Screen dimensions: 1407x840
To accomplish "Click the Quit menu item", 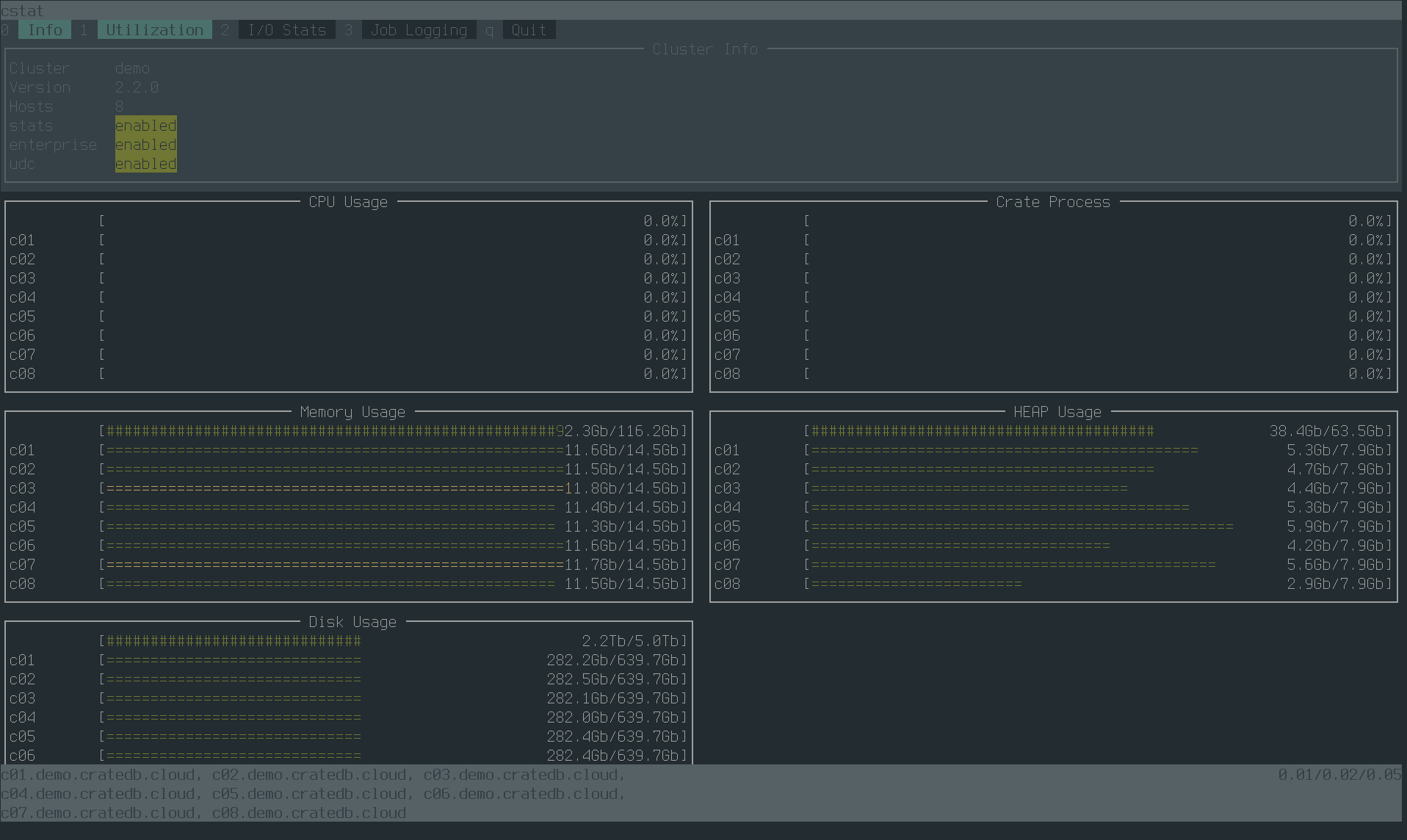I will point(529,30).
